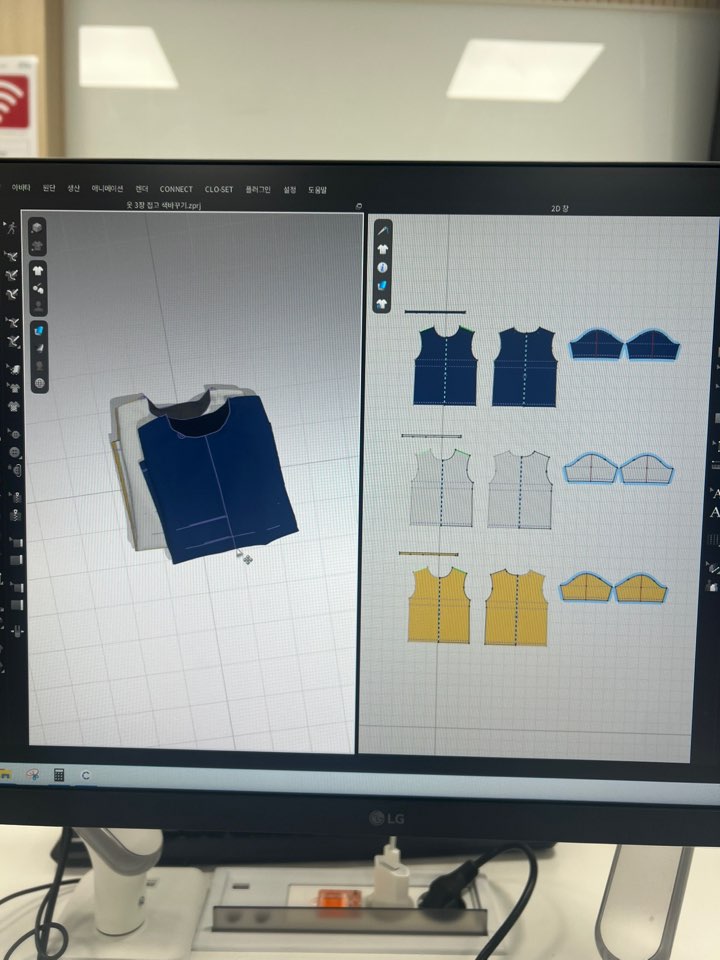Open the 원단 menu
This screenshot has width=720, height=960.
47,188
